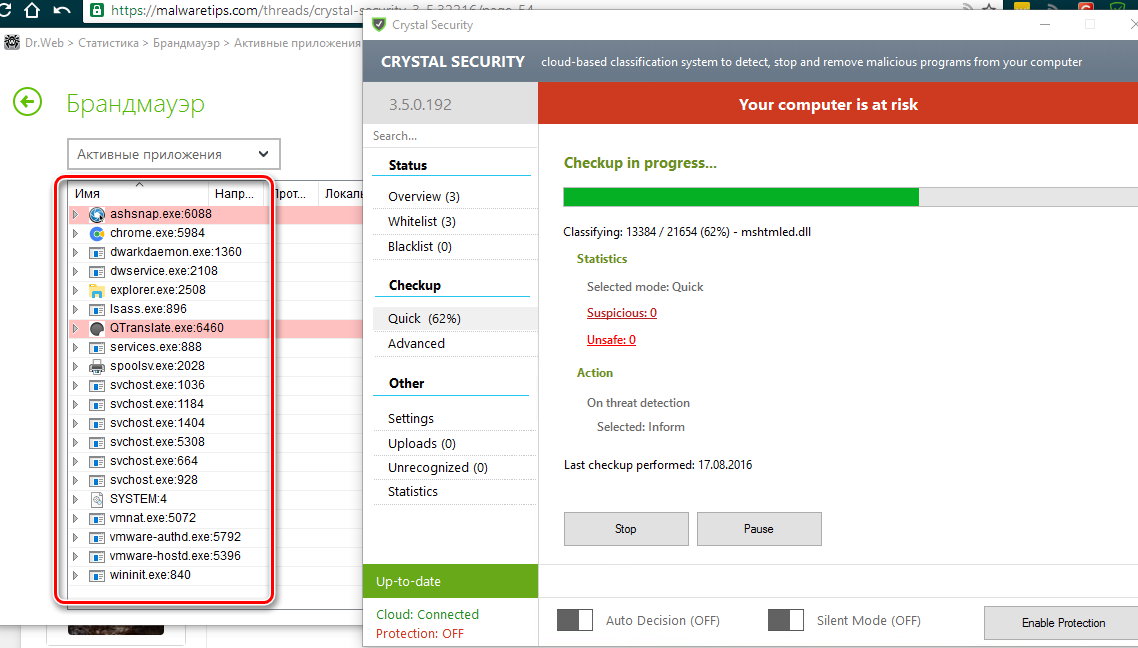The height and width of the screenshot is (648, 1138).
Task: Click the svchost.exe:1036 process icon
Action: 97,385
